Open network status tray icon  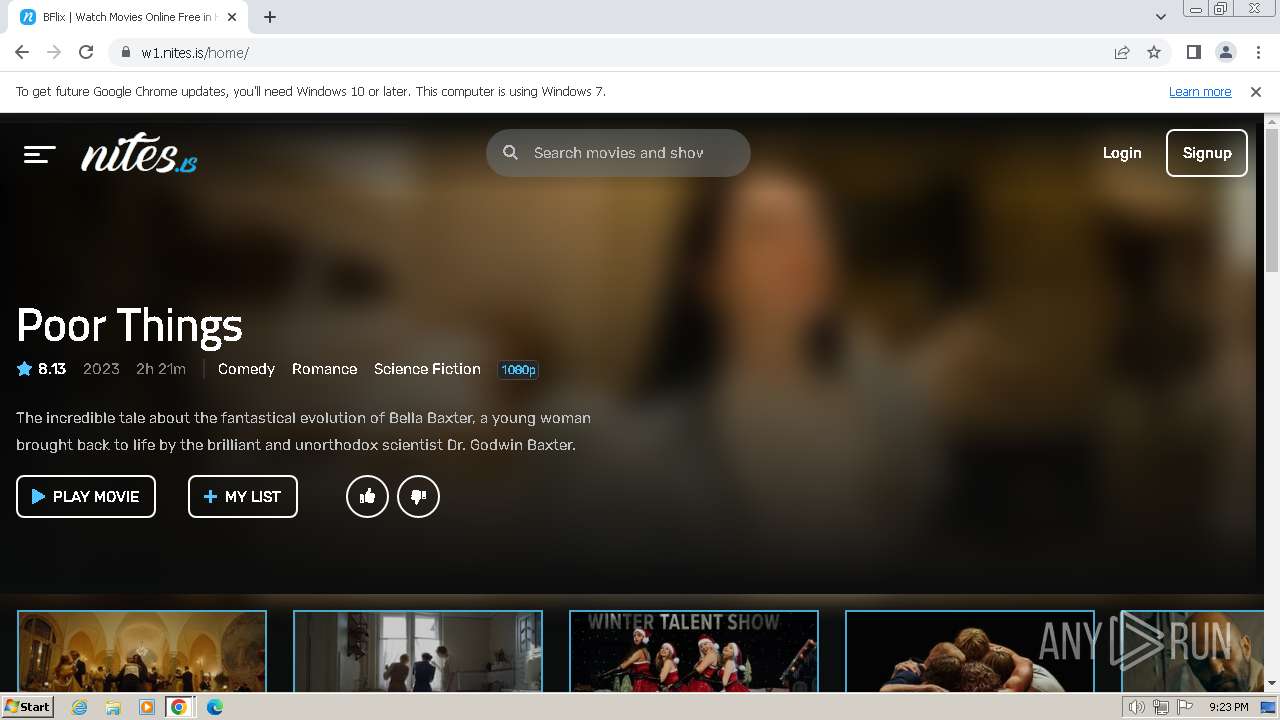1161,707
